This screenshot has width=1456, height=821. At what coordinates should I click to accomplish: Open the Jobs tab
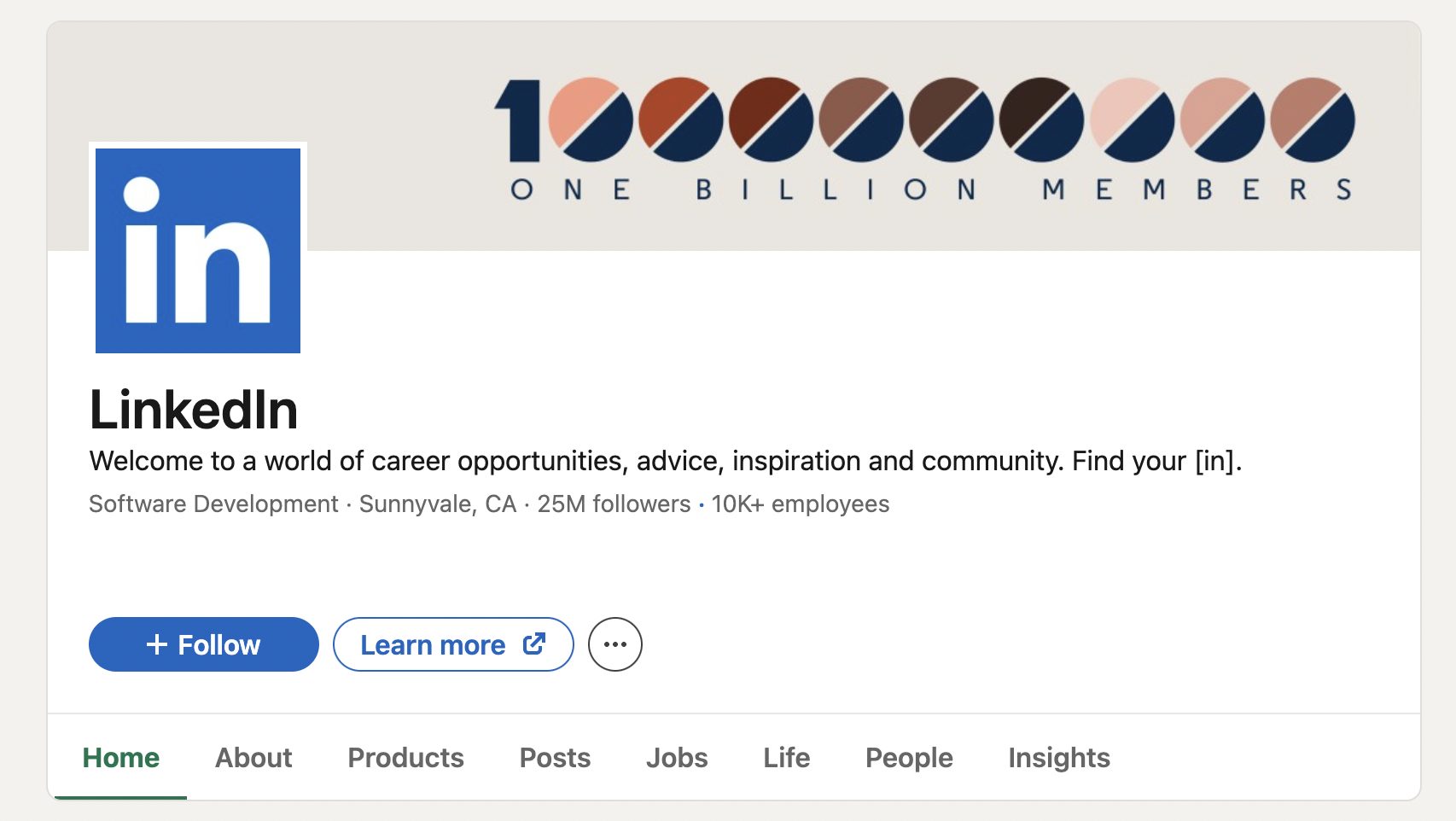click(x=678, y=757)
